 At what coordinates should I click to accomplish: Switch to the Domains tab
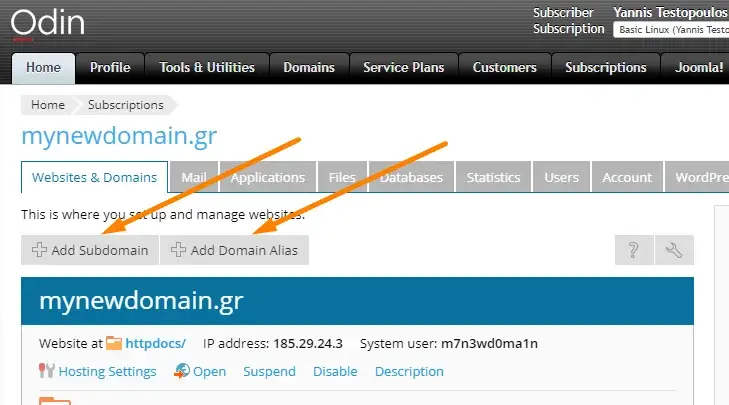[309, 68]
